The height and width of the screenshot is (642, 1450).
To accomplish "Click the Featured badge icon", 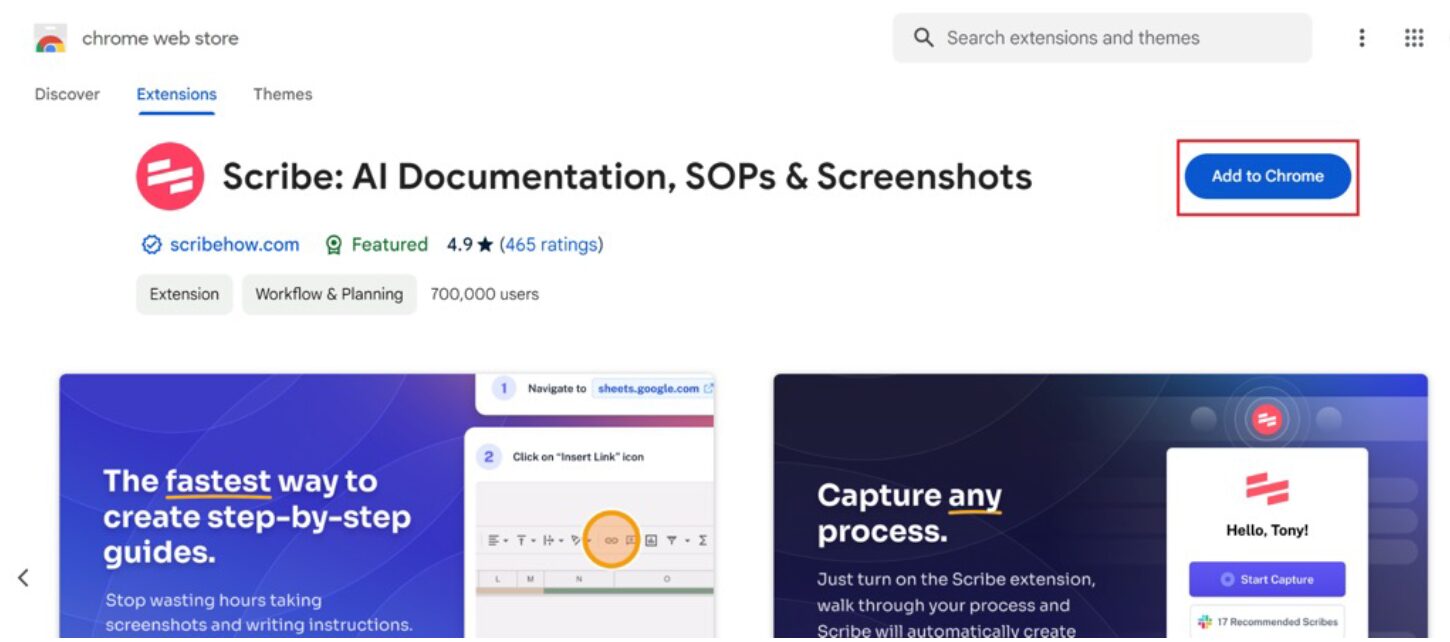I will click(333, 244).
